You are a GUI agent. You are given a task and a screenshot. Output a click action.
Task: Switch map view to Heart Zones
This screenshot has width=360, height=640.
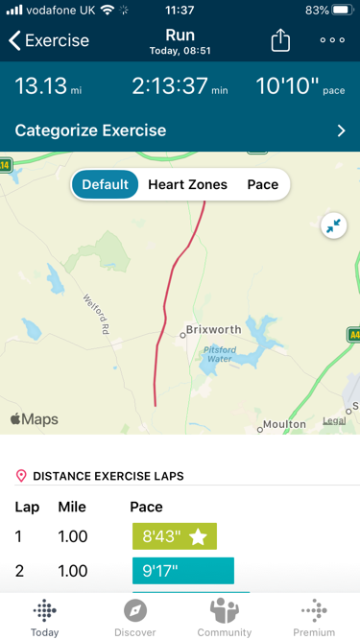pyautogui.click(x=188, y=184)
